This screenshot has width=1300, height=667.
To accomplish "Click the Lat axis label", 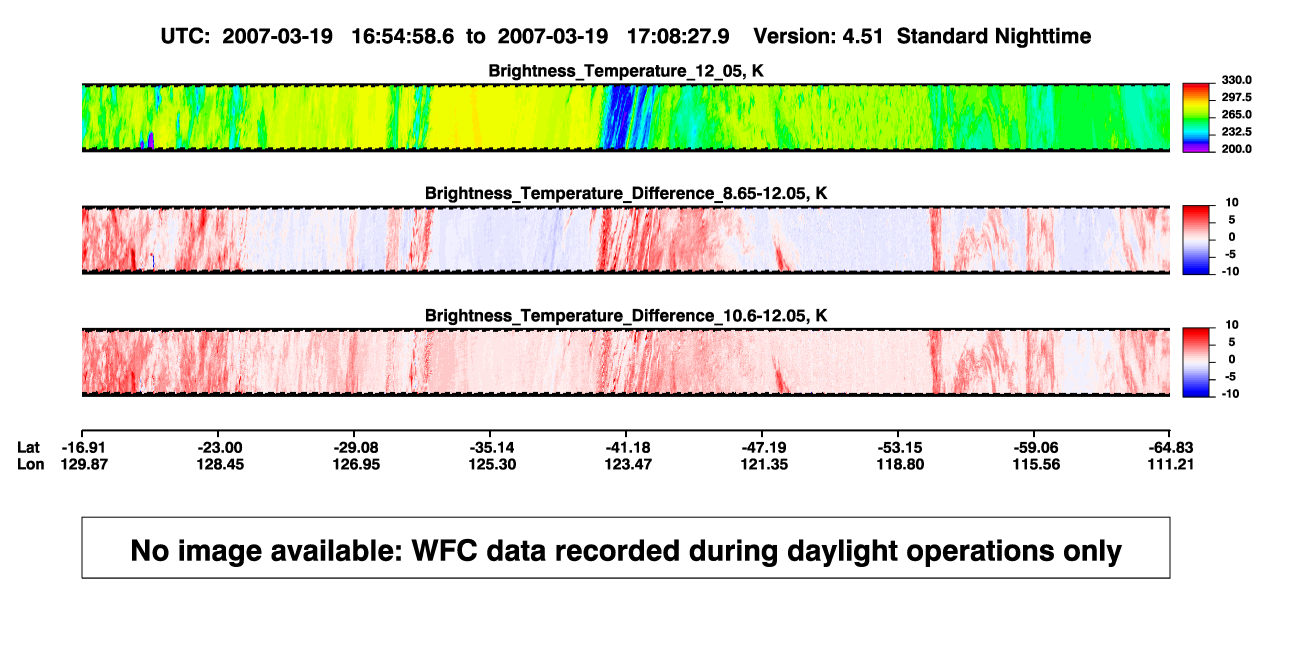I will 29,447.
